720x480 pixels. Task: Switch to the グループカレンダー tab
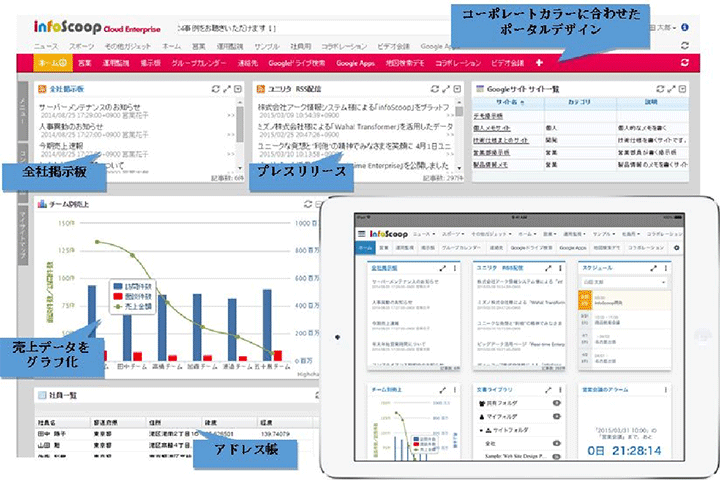[198, 63]
